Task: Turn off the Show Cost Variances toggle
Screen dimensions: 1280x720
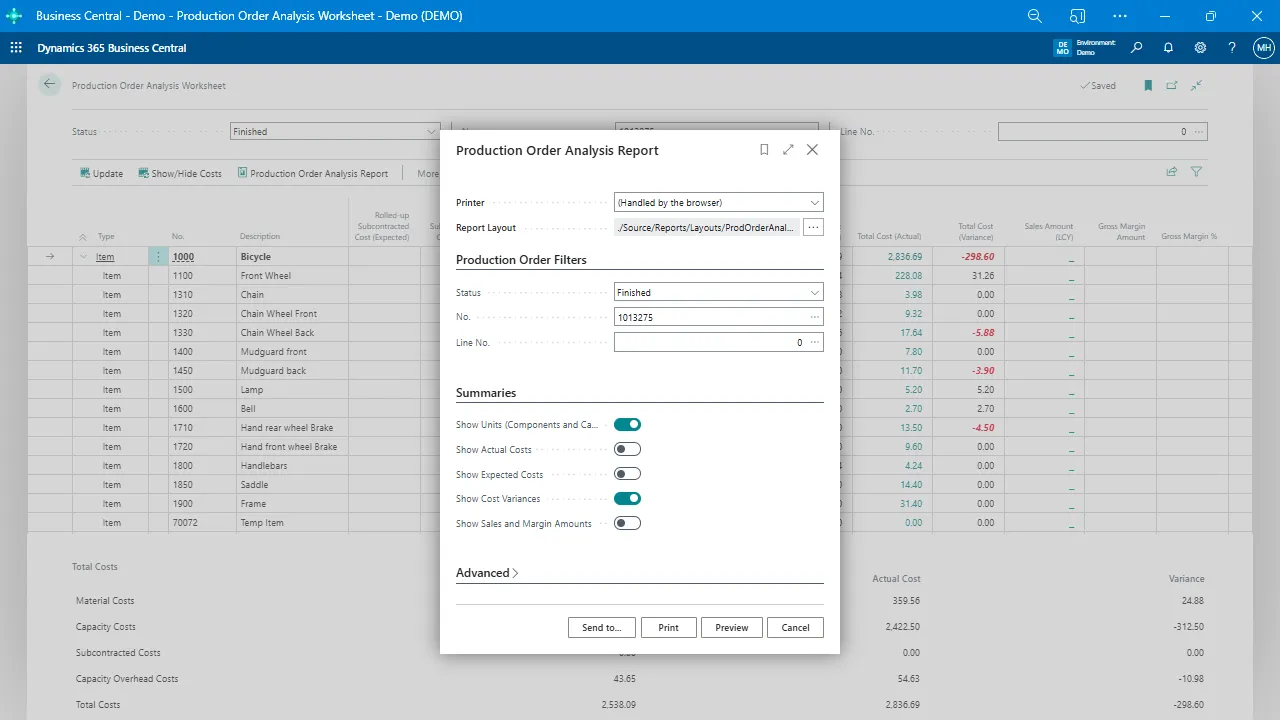Action: (627, 498)
